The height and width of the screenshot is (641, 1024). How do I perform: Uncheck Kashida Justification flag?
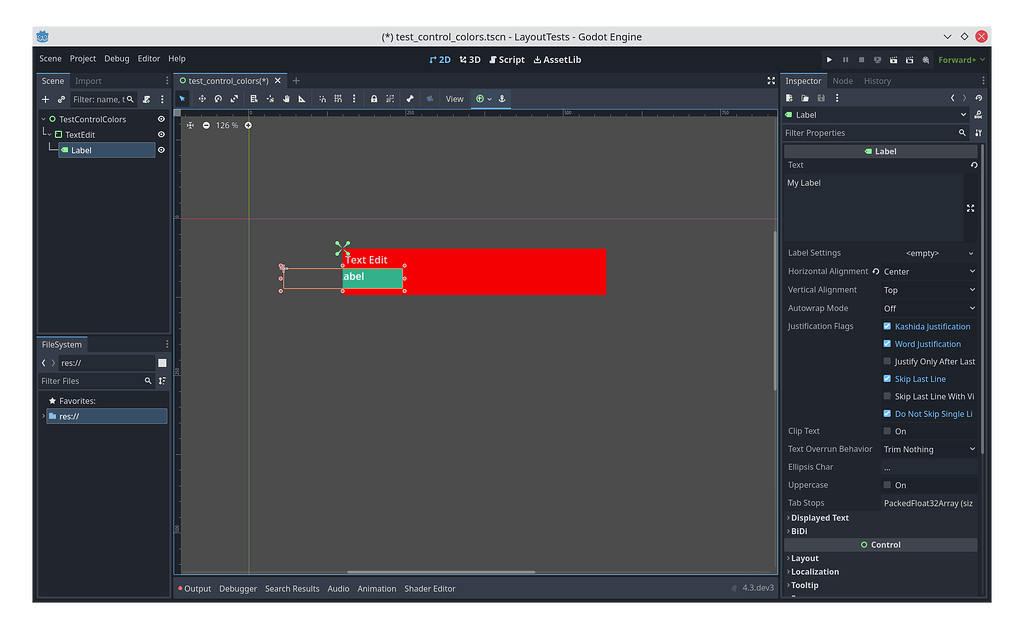pos(887,326)
